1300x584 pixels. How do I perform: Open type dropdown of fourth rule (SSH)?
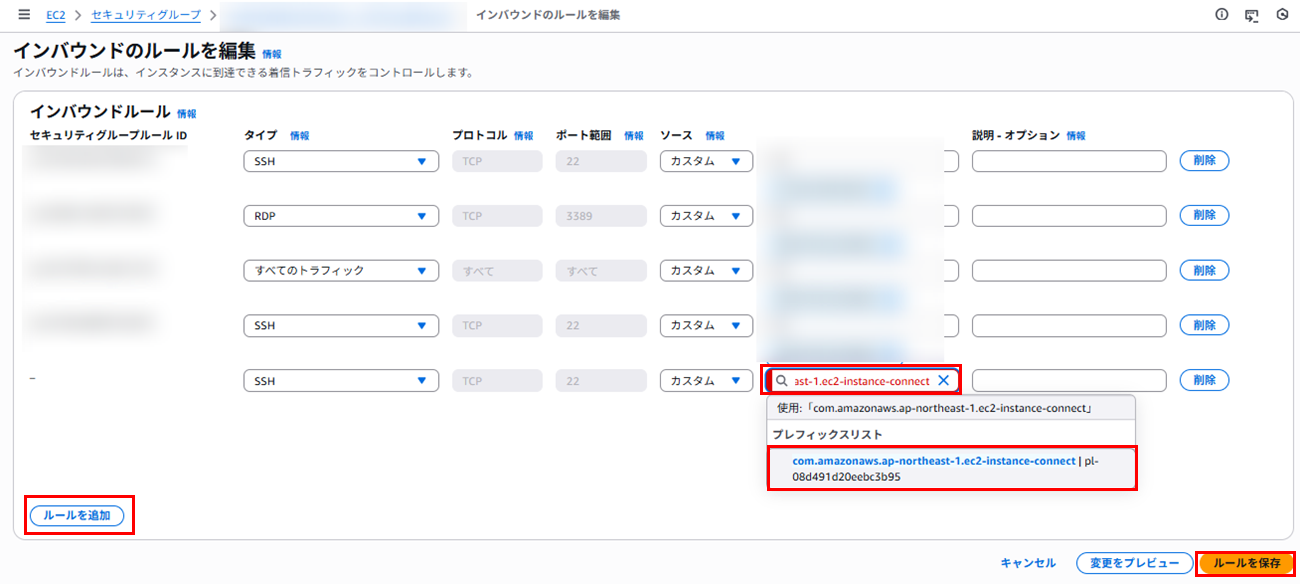coord(341,325)
